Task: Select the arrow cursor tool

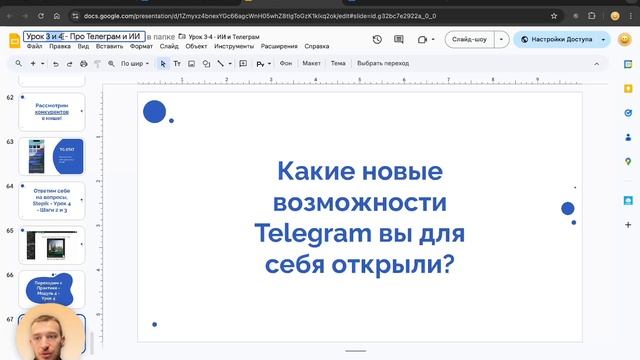Action: tap(163, 64)
